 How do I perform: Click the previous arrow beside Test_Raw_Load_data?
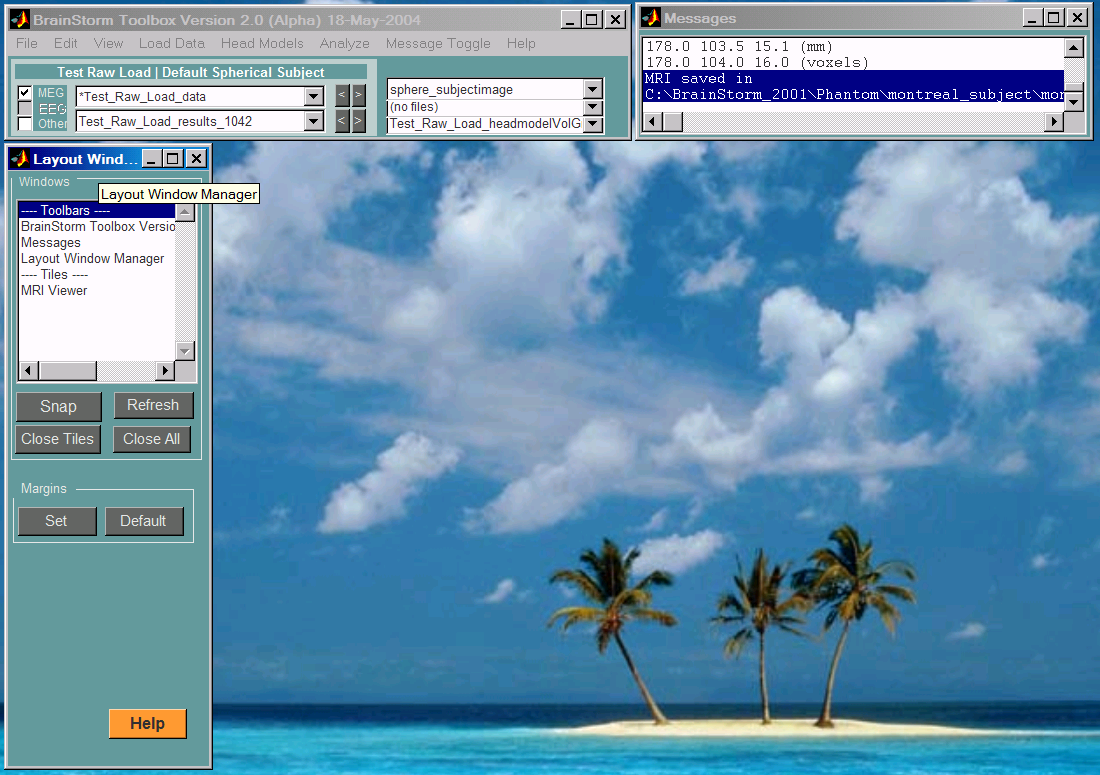click(x=341, y=96)
